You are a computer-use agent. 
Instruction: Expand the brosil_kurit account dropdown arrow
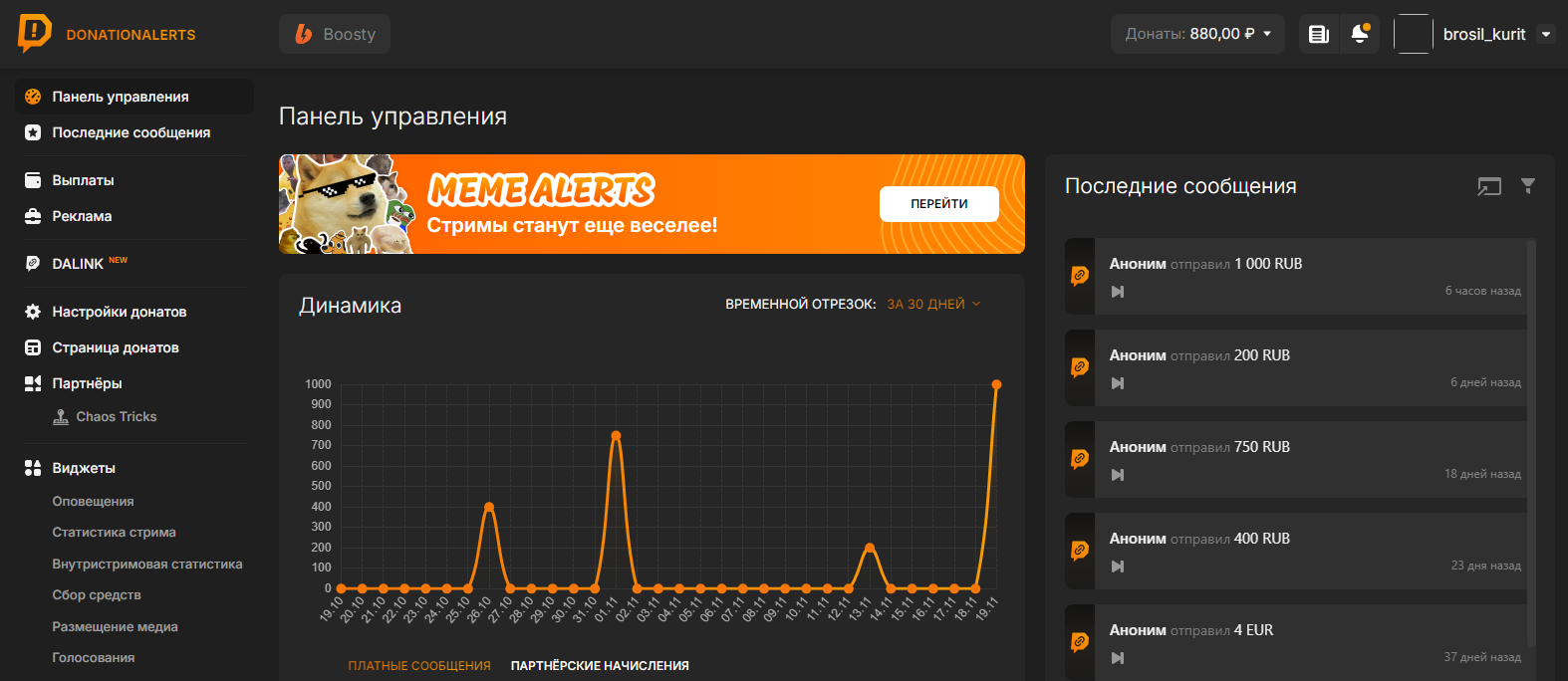coord(1546,34)
